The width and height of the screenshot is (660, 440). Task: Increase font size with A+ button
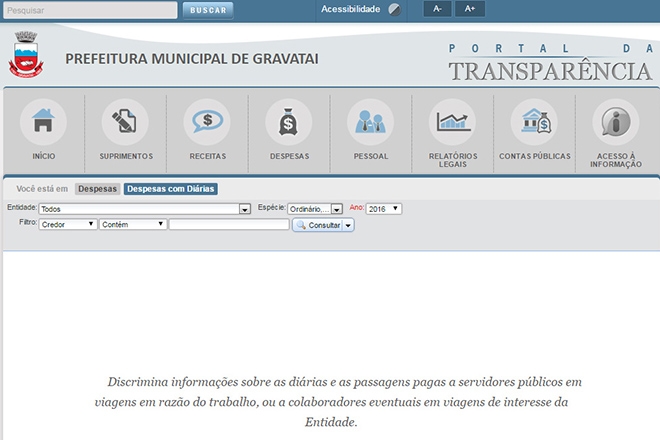[x=470, y=9]
